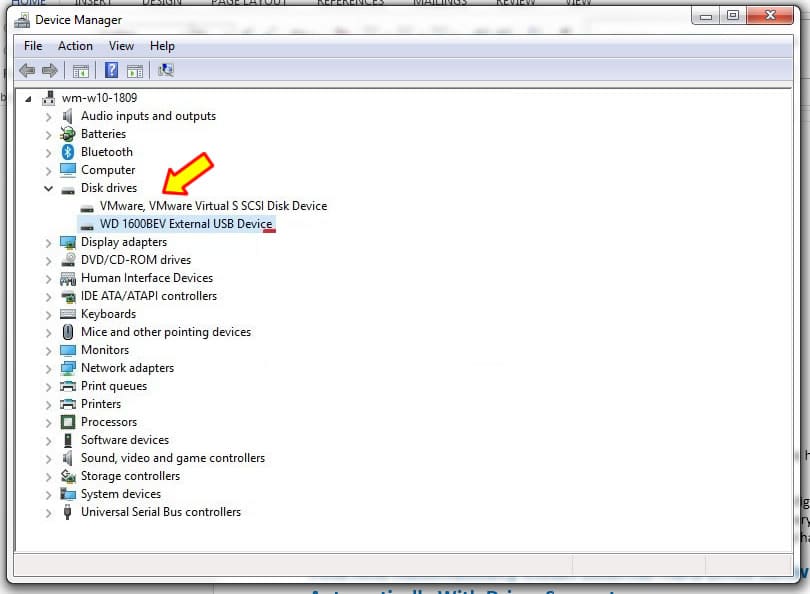Click Scan for hardware changes icon
The height and width of the screenshot is (594, 810).
tap(166, 71)
